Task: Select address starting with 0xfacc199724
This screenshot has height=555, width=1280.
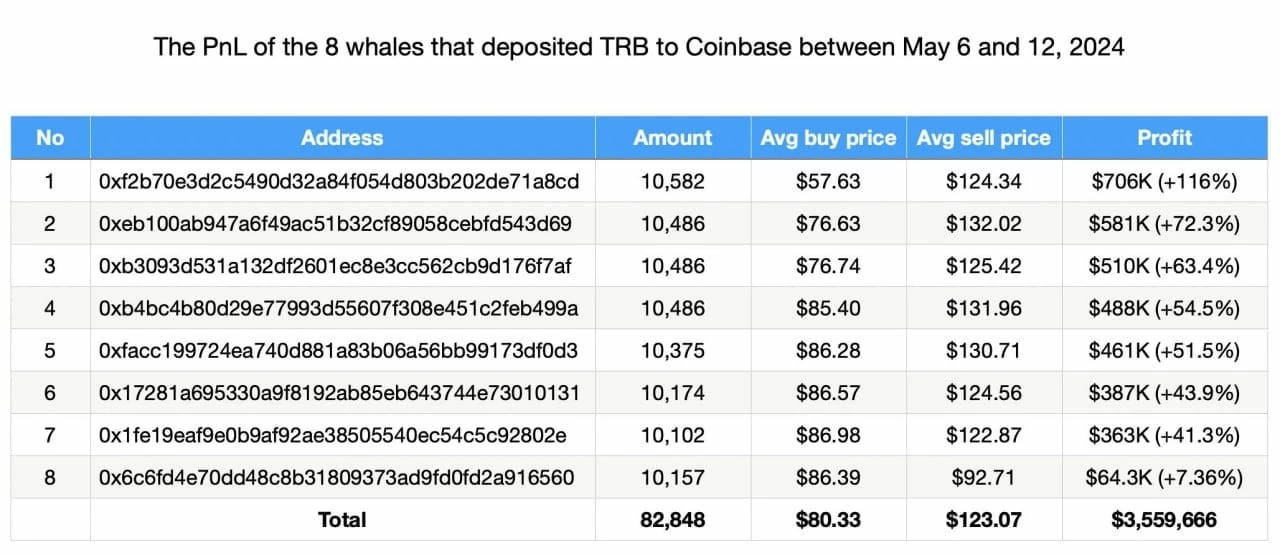Action: tap(338, 351)
